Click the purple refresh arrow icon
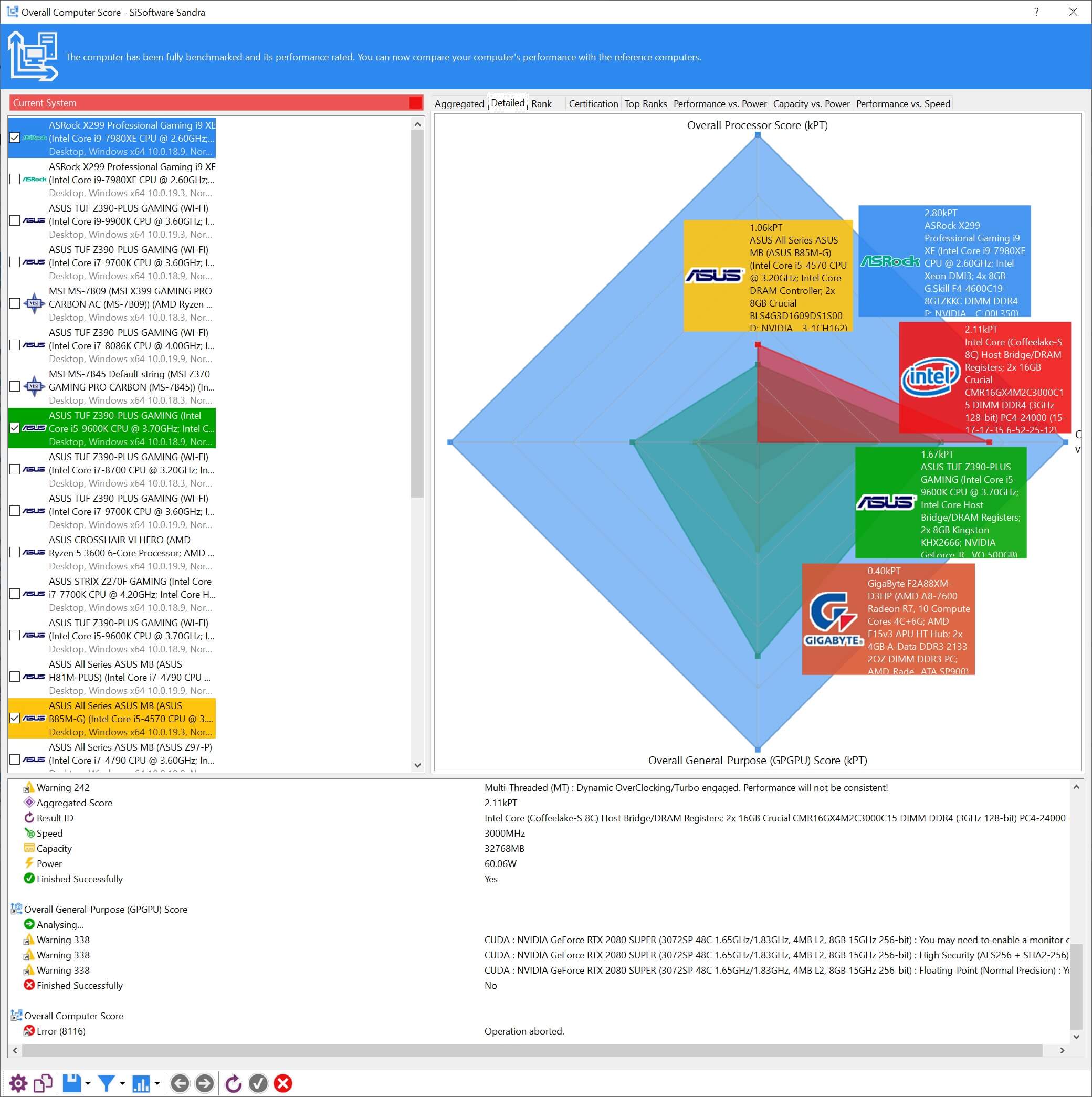The width and height of the screenshot is (1092, 1097). click(233, 1083)
